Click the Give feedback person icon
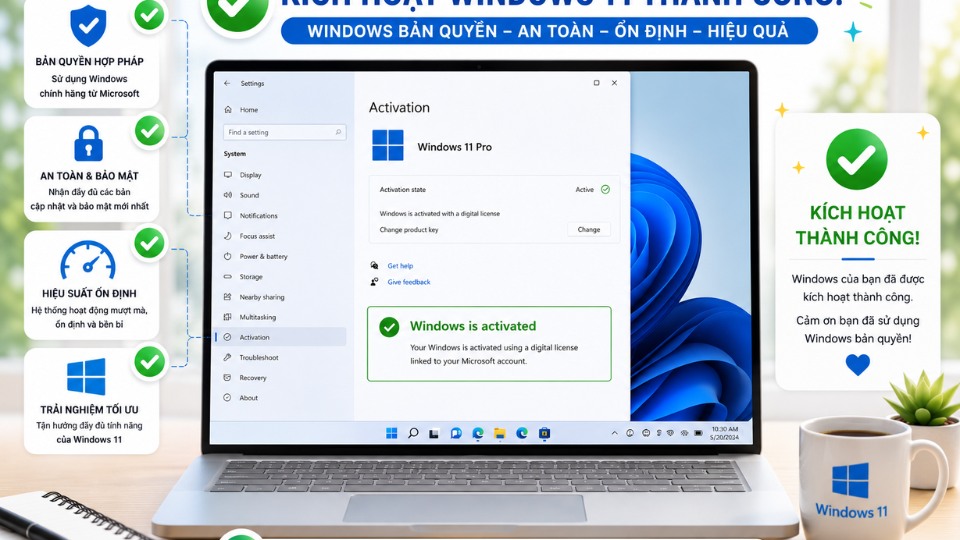This screenshot has height=540, width=960. [374, 282]
